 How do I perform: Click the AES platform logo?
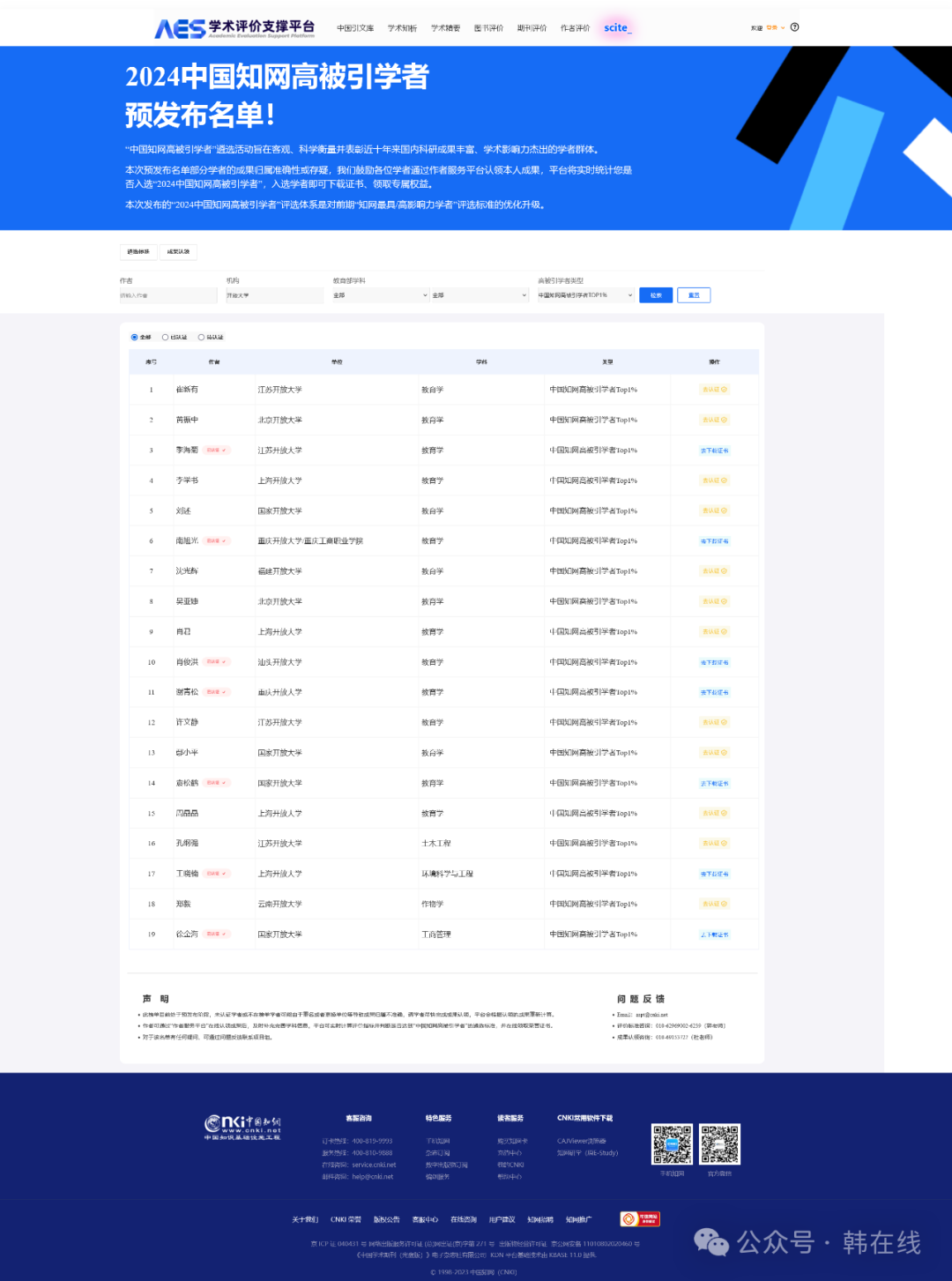[x=234, y=28]
